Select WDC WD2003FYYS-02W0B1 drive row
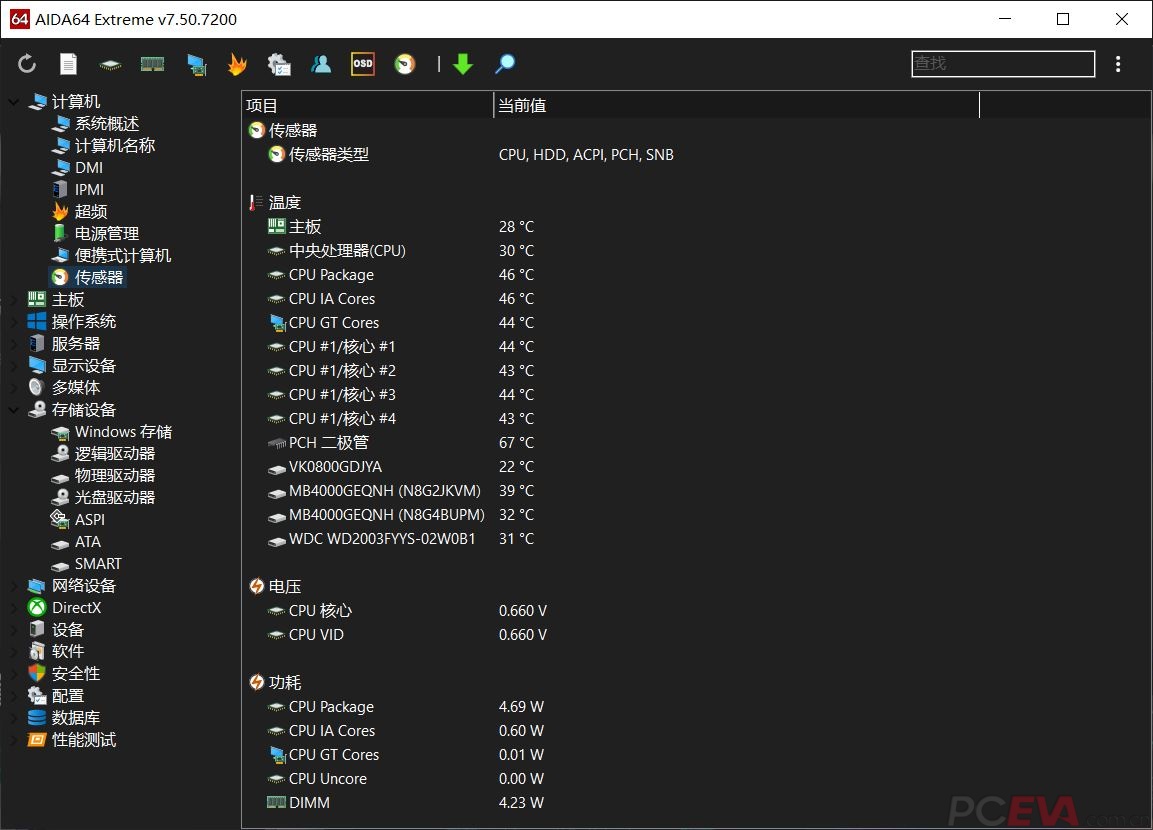Image resolution: width=1153 pixels, height=830 pixels. 382,539
